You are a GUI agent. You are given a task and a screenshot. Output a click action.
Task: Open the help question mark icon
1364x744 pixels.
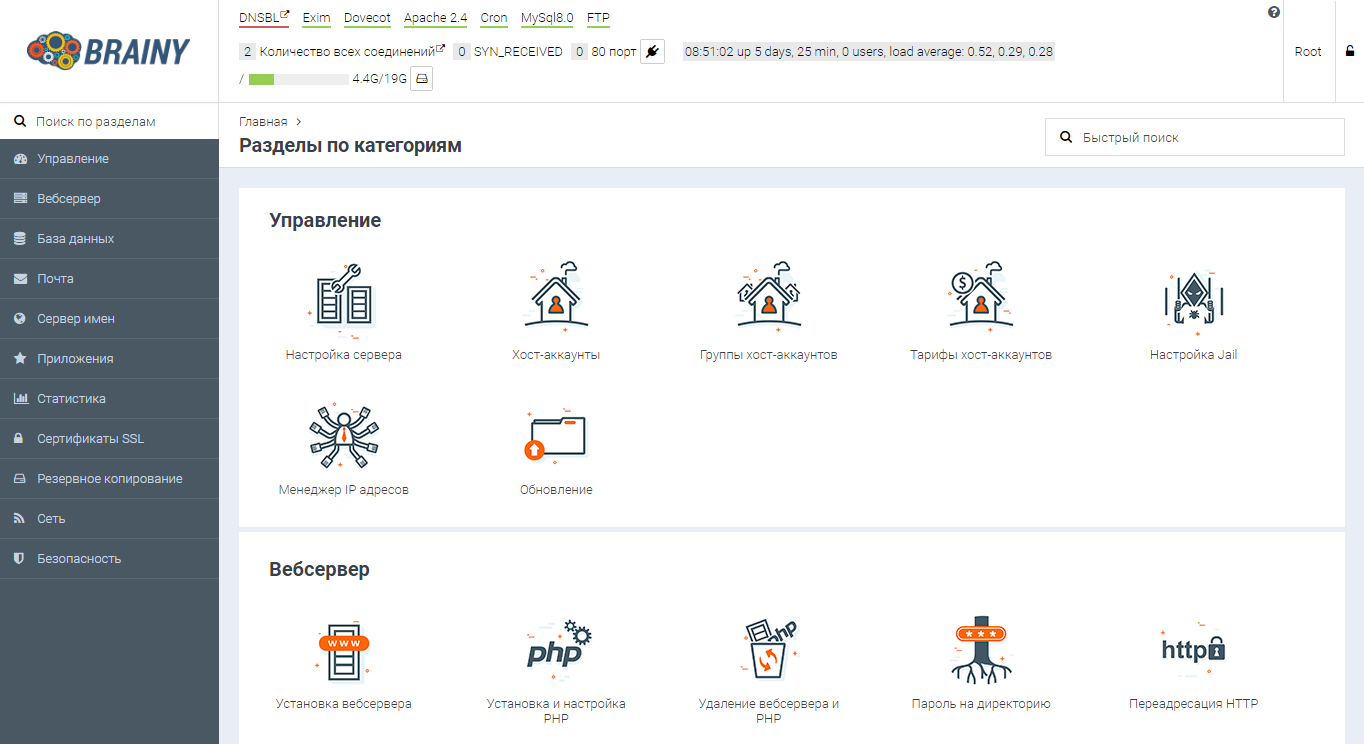[x=1273, y=13]
